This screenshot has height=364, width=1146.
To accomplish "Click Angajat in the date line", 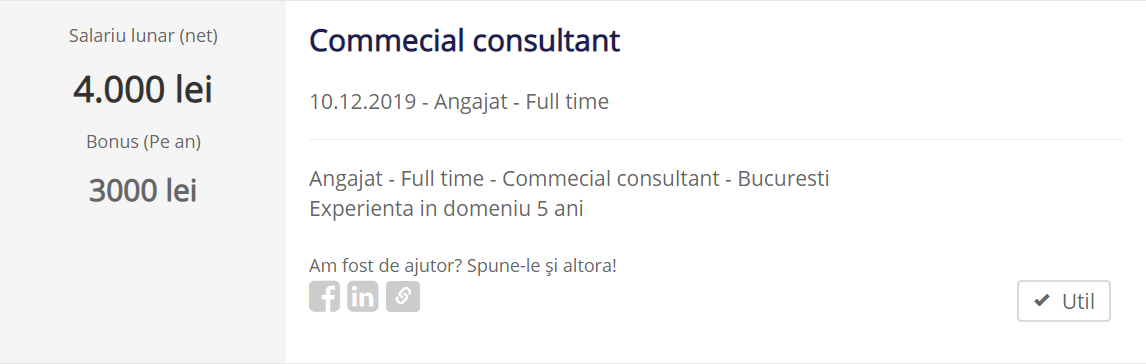I will point(471,102).
